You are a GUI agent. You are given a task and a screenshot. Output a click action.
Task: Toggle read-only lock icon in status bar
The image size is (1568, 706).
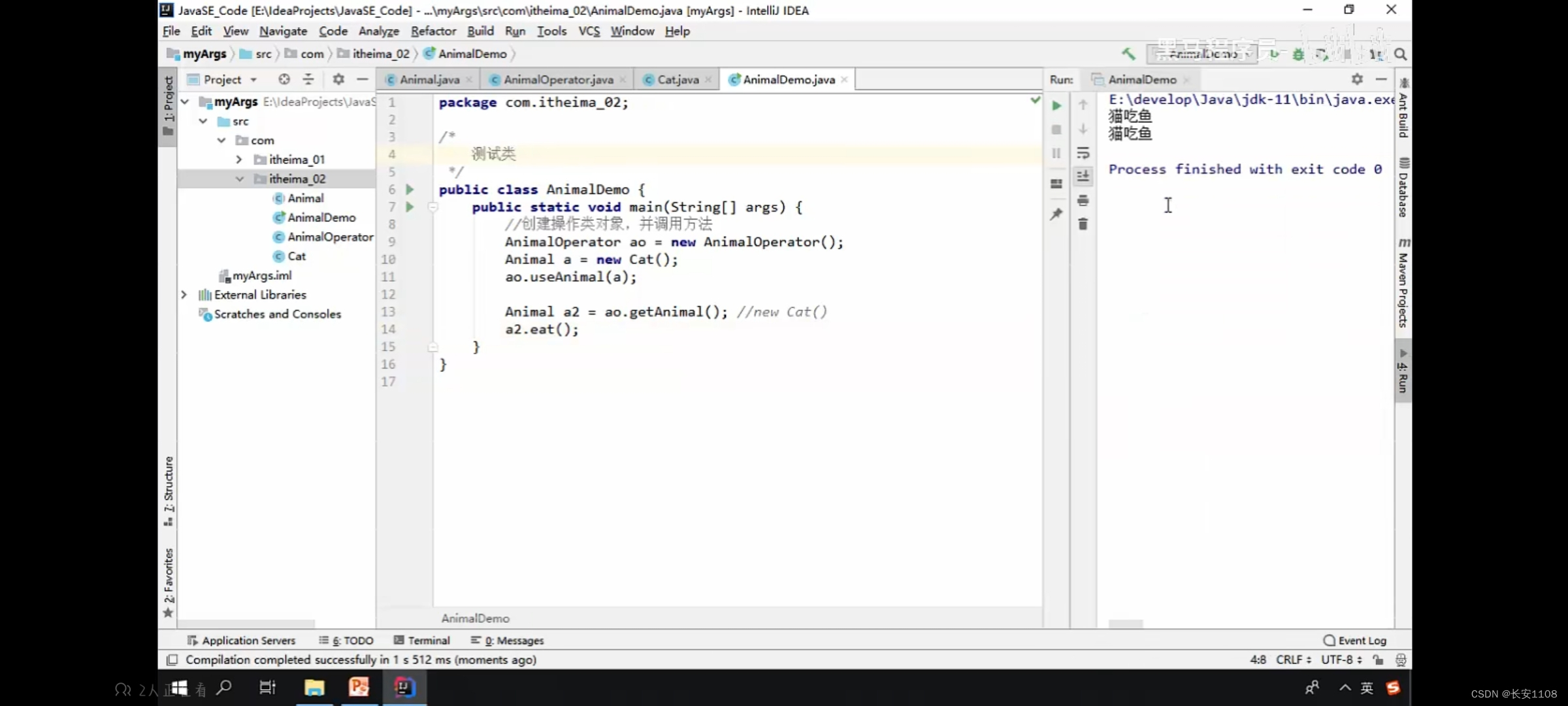1379,660
